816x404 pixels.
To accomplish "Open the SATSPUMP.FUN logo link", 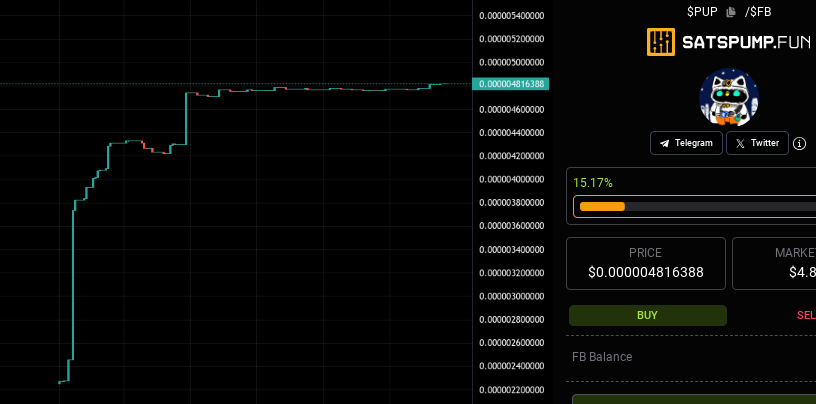I will click(729, 42).
